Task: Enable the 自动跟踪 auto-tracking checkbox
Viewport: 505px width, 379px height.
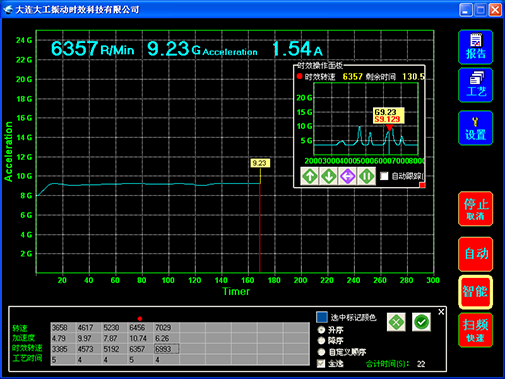Action: pos(384,176)
